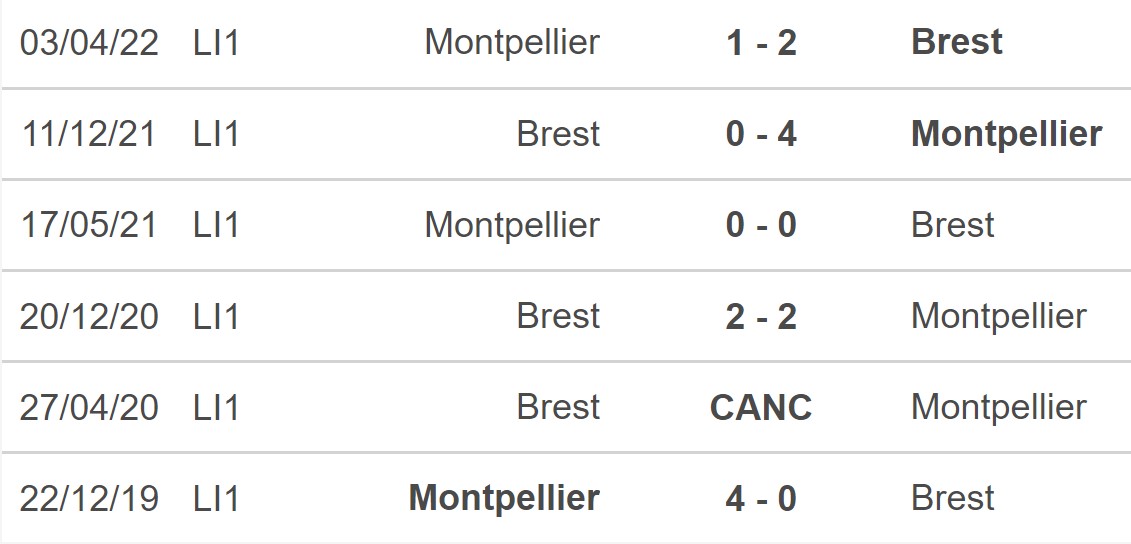Click the 4 - 0 score result
Viewport: 1131px width, 544px height.
pos(761,498)
